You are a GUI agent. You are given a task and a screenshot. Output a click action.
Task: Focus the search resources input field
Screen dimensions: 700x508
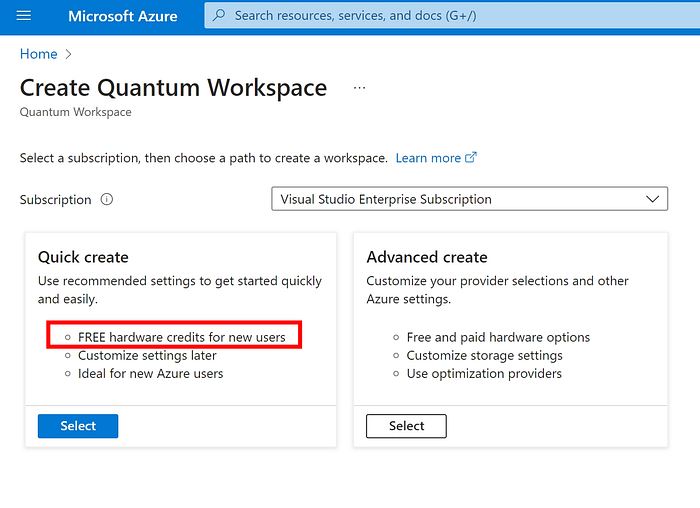tap(452, 16)
